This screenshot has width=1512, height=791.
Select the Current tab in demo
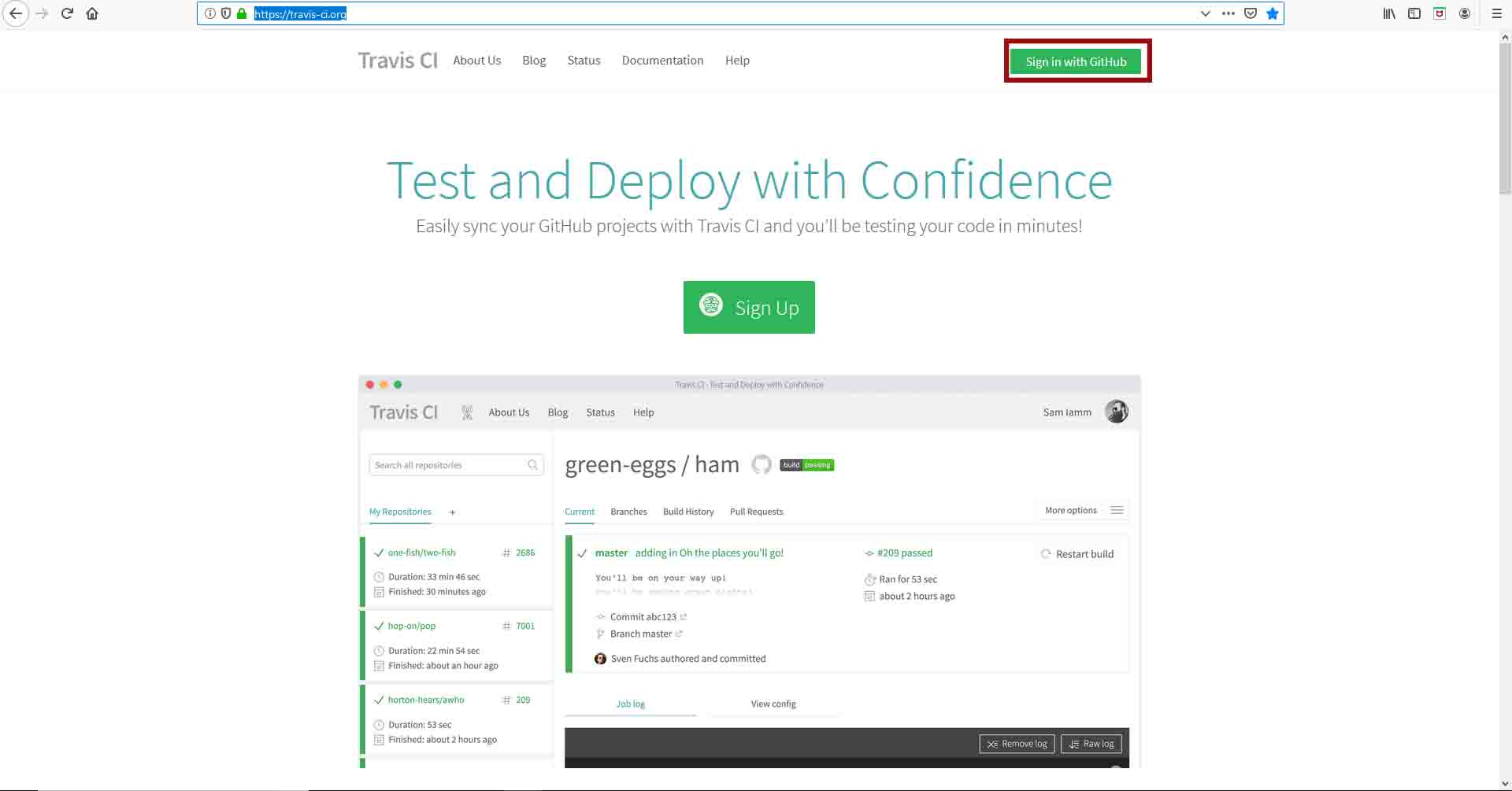(580, 512)
